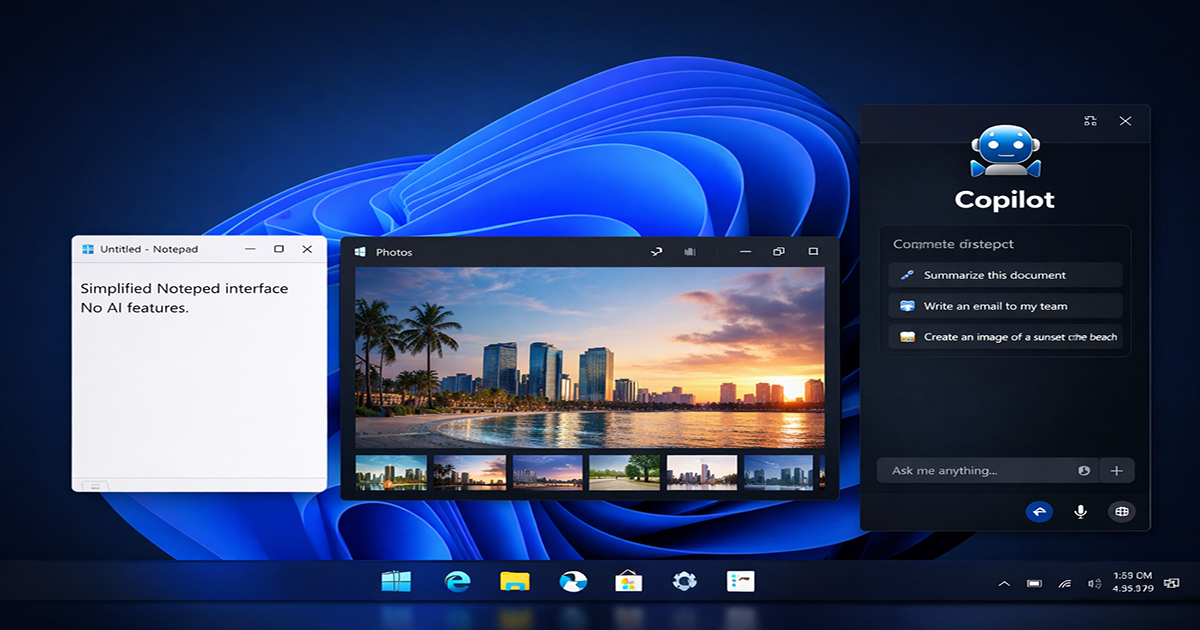
Task: Click the Windows Start button
Action: (x=396, y=582)
